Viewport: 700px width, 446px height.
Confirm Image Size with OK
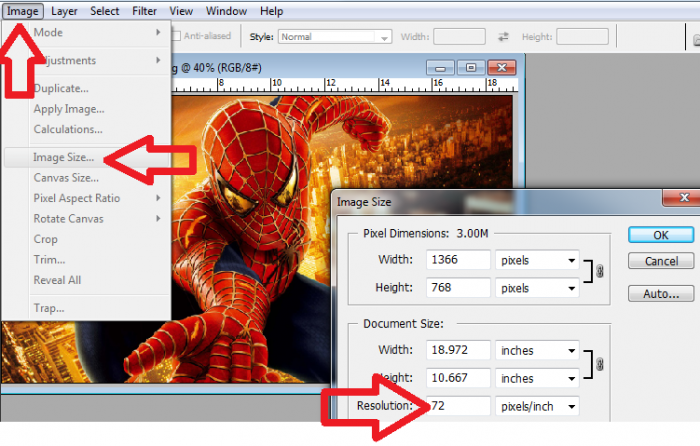(x=661, y=235)
